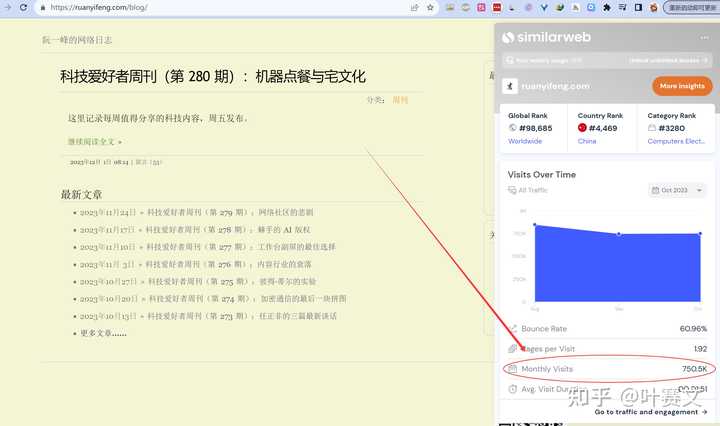
Task: Open the blue V extension icon
Action: (x=544, y=7)
